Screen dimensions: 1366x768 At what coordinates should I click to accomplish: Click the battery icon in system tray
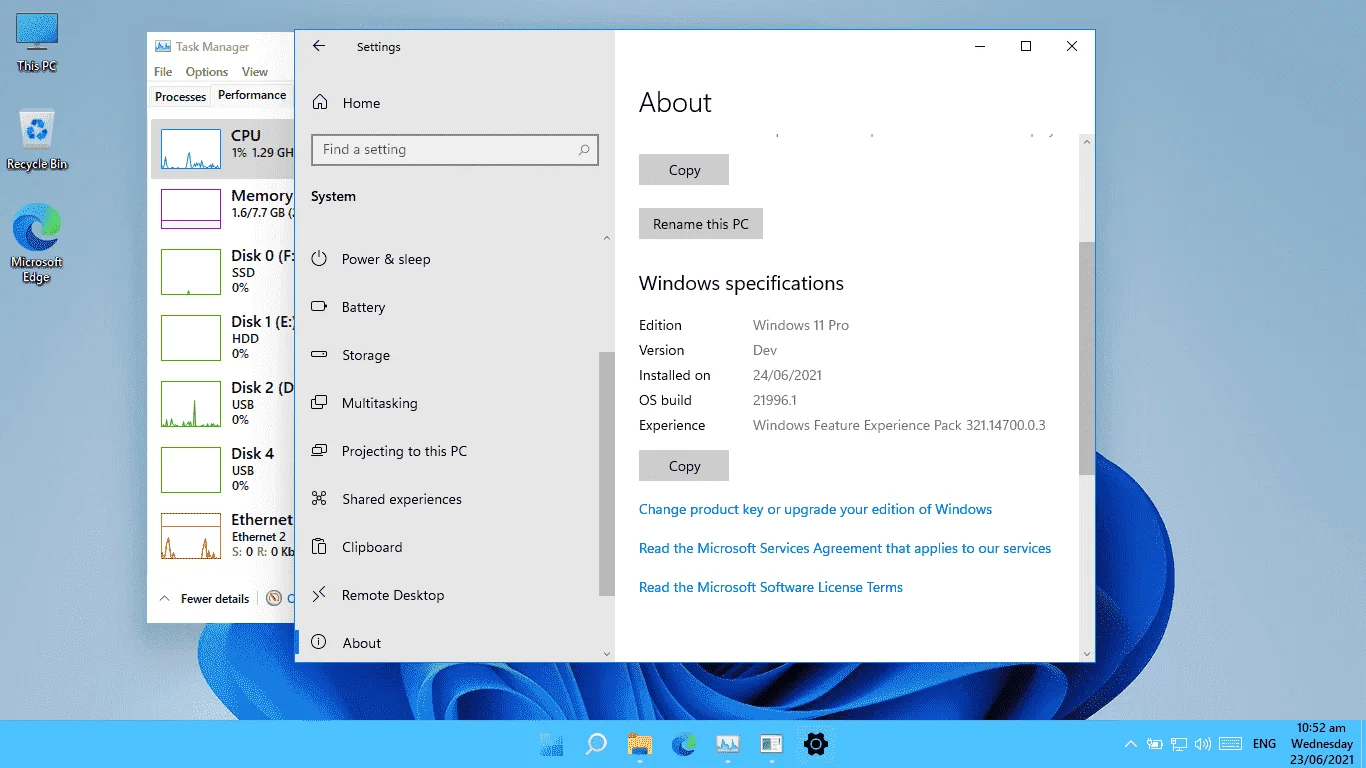tap(1155, 744)
